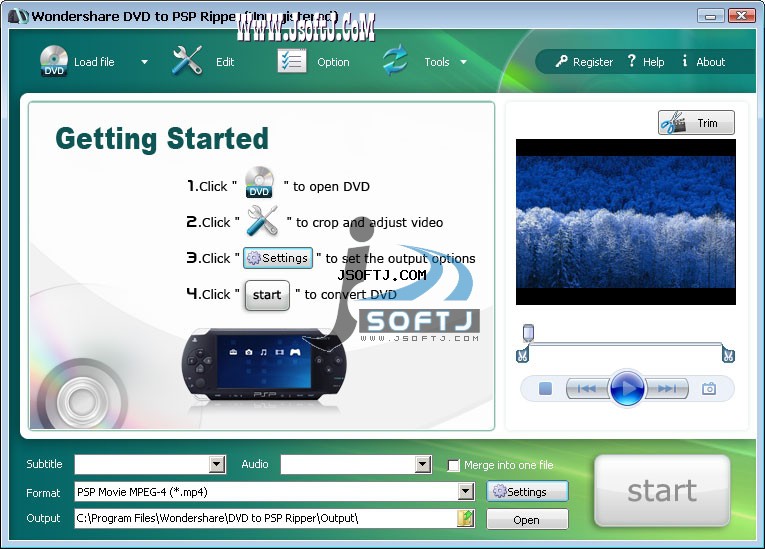Close the Wondershare window
Screen dimensions: 765x549
click(x=742, y=16)
